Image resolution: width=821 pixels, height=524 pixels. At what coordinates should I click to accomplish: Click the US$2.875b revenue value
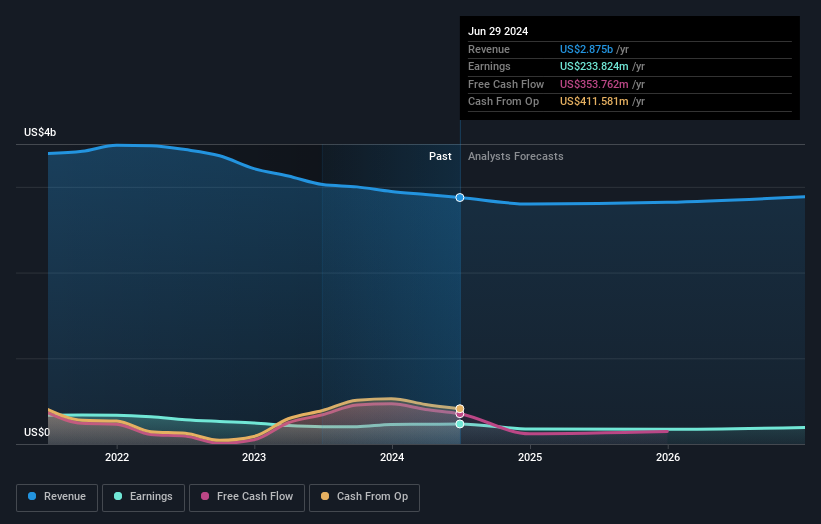pos(586,49)
